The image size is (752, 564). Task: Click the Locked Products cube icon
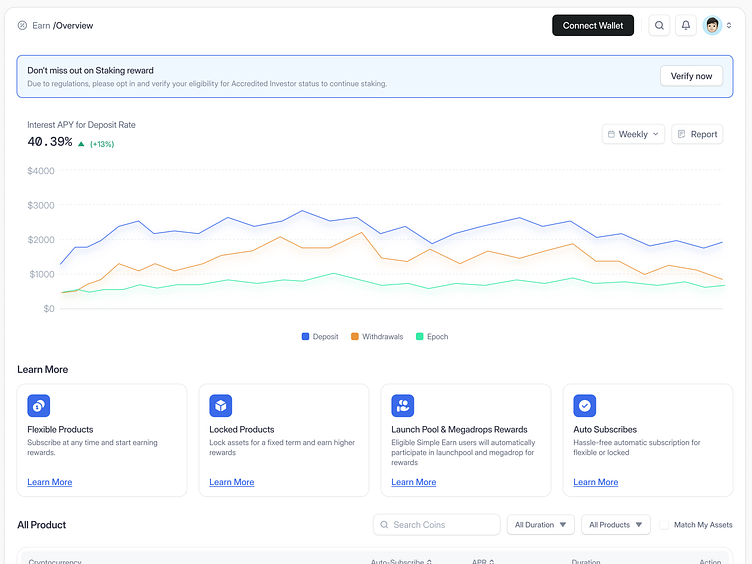tap(220, 405)
